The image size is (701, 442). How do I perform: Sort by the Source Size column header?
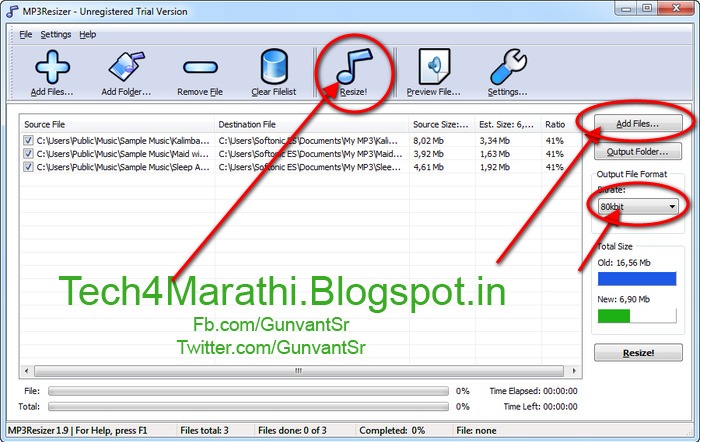coord(442,124)
